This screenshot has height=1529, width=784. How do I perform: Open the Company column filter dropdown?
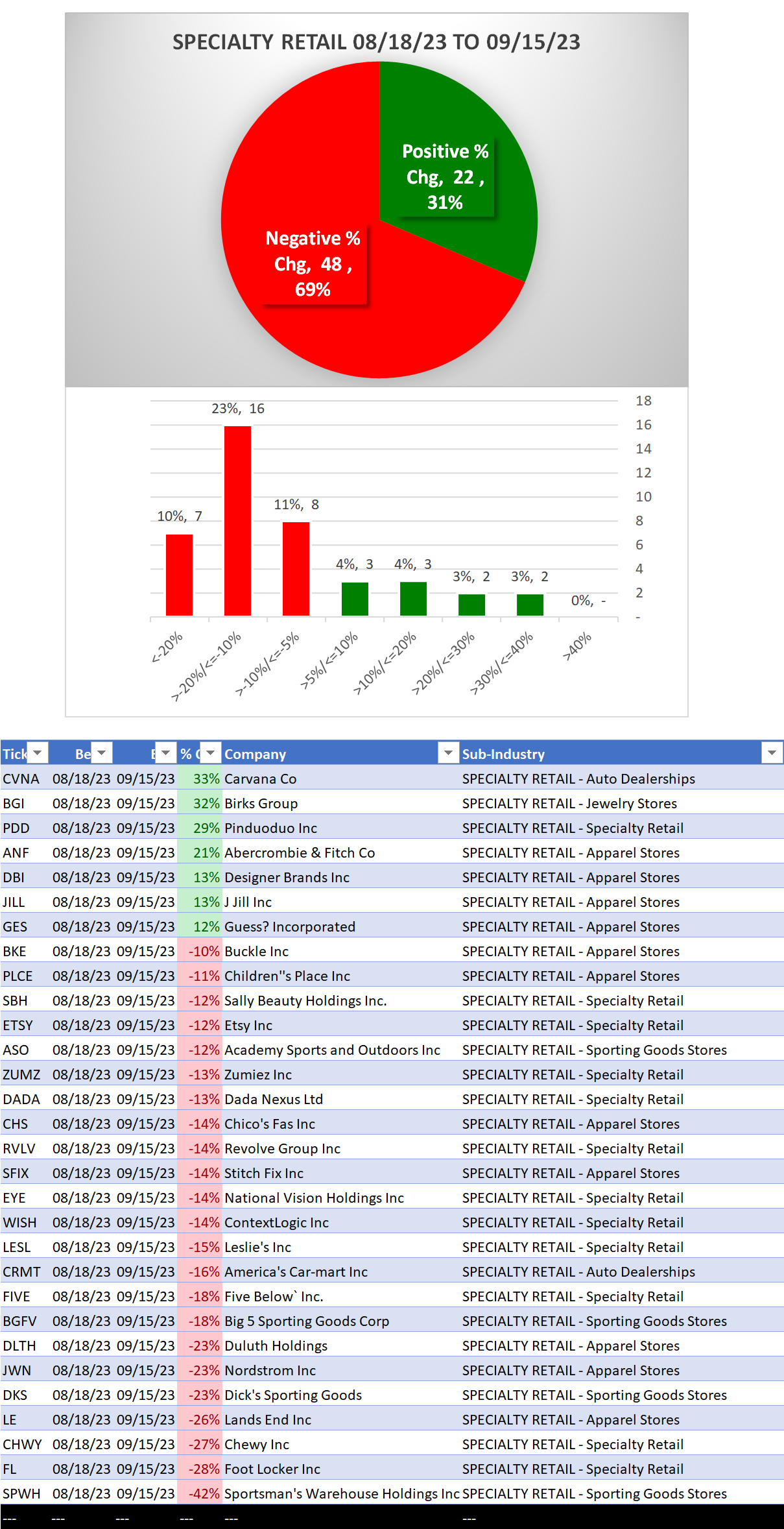448,752
